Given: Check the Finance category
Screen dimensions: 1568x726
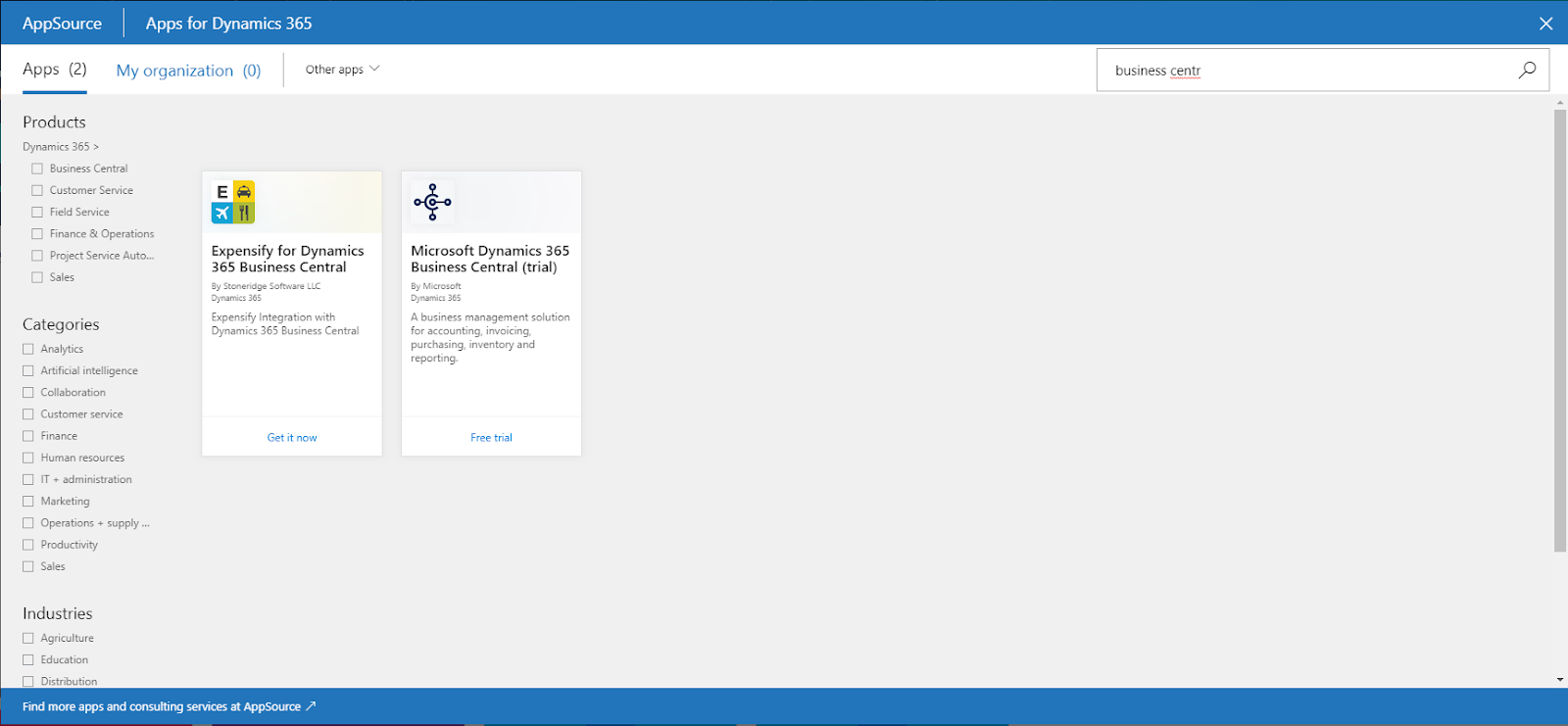Looking at the screenshot, I should click(x=28, y=436).
